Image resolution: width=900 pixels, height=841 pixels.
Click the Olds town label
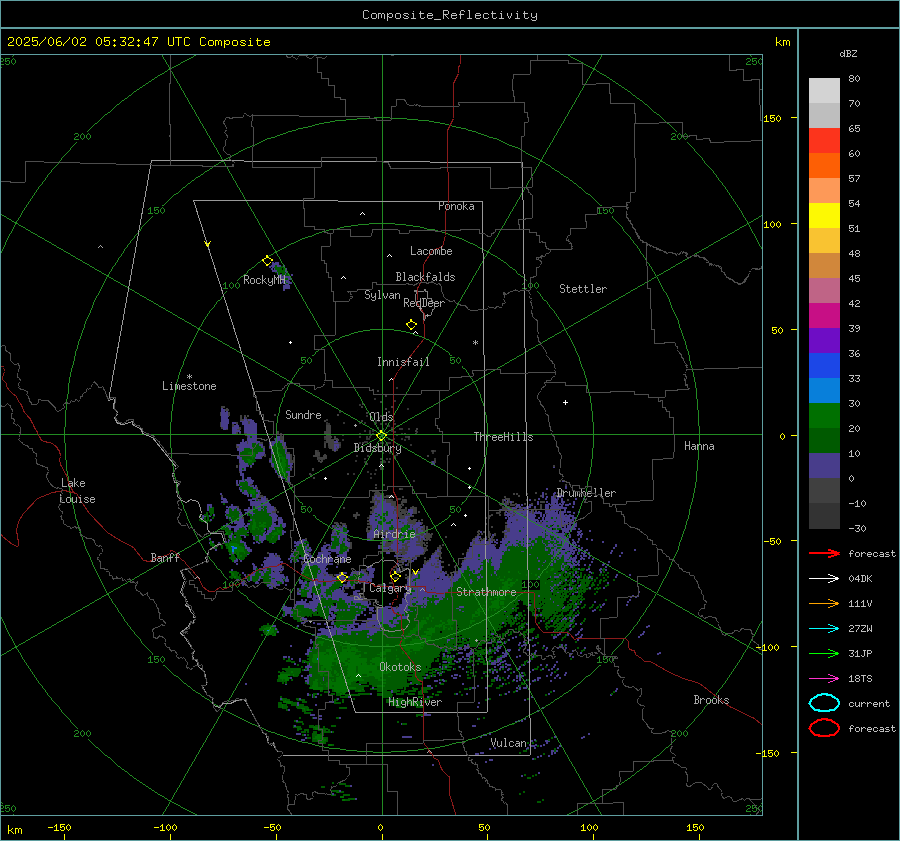(x=381, y=417)
